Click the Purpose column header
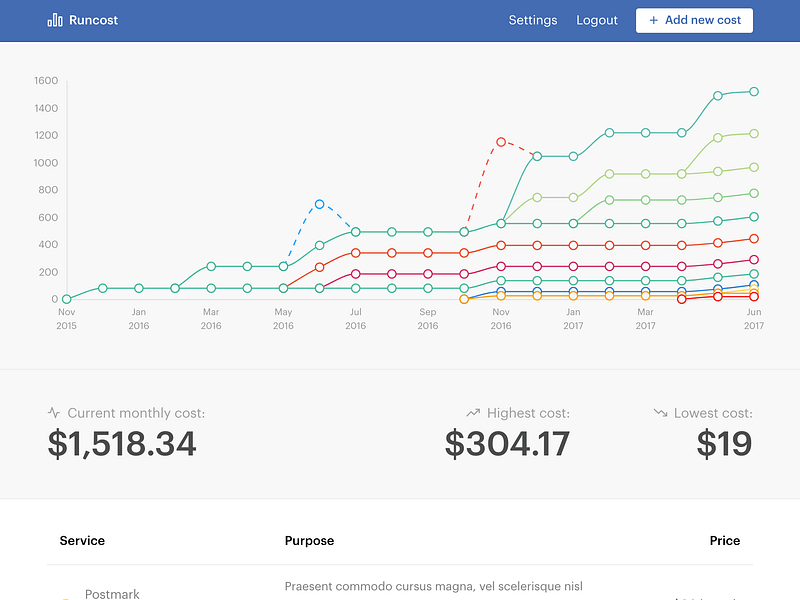This screenshot has height=600, width=800. 309,540
